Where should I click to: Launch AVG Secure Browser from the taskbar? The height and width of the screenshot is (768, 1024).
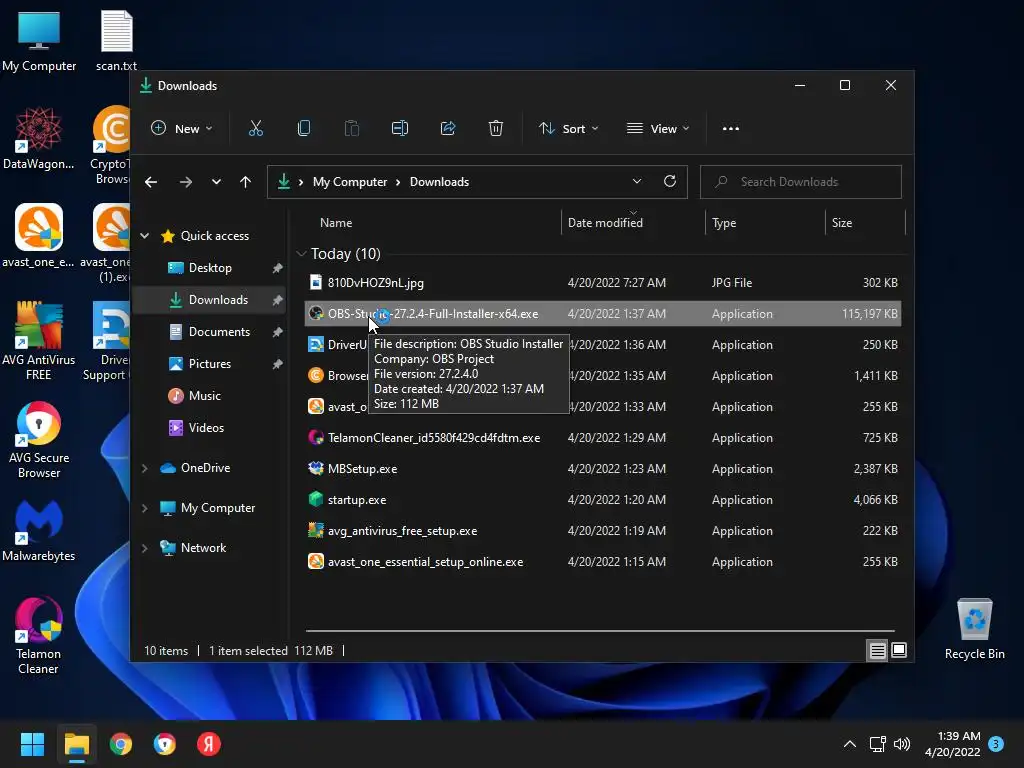[x=165, y=744]
